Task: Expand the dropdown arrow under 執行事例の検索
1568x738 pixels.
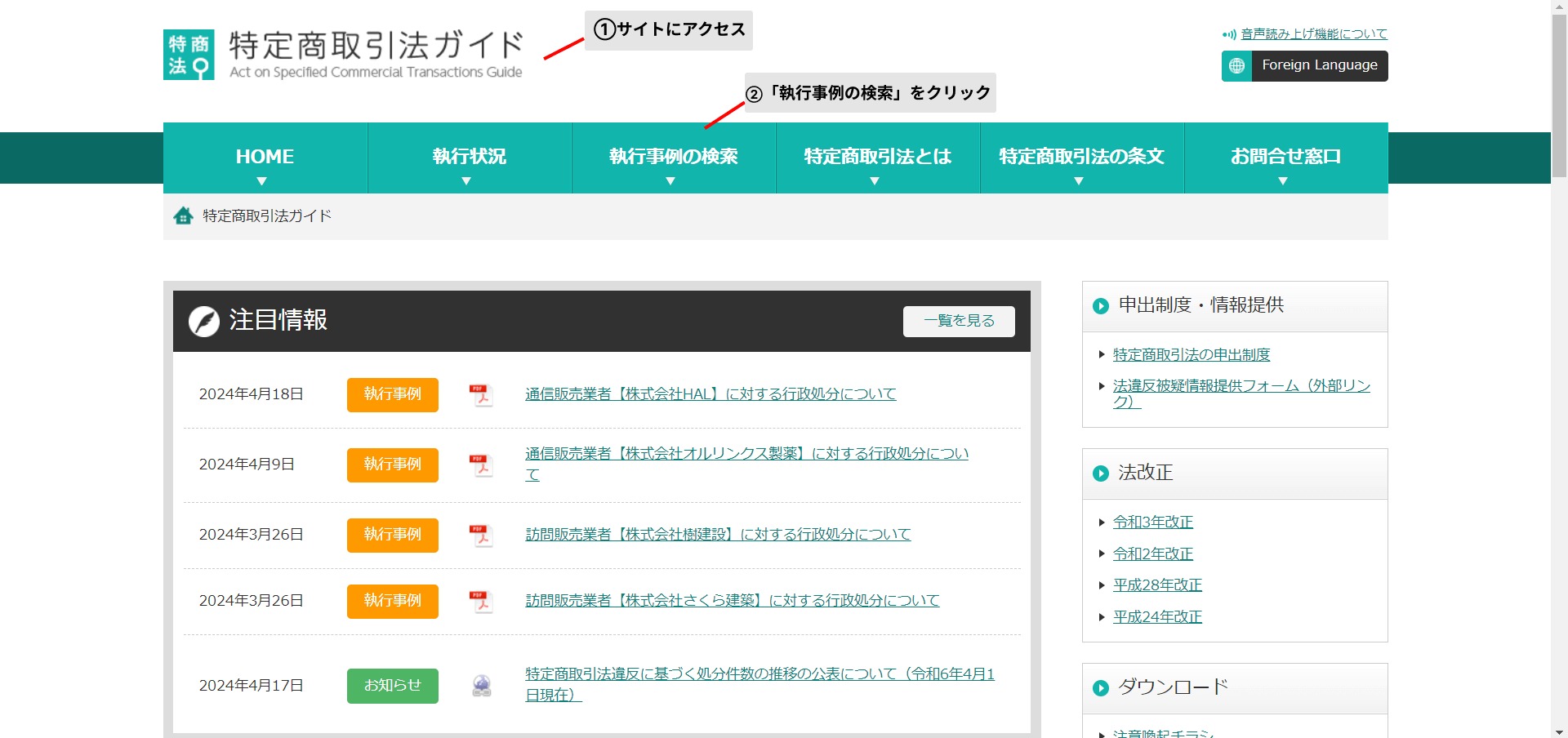Action: coord(670,181)
